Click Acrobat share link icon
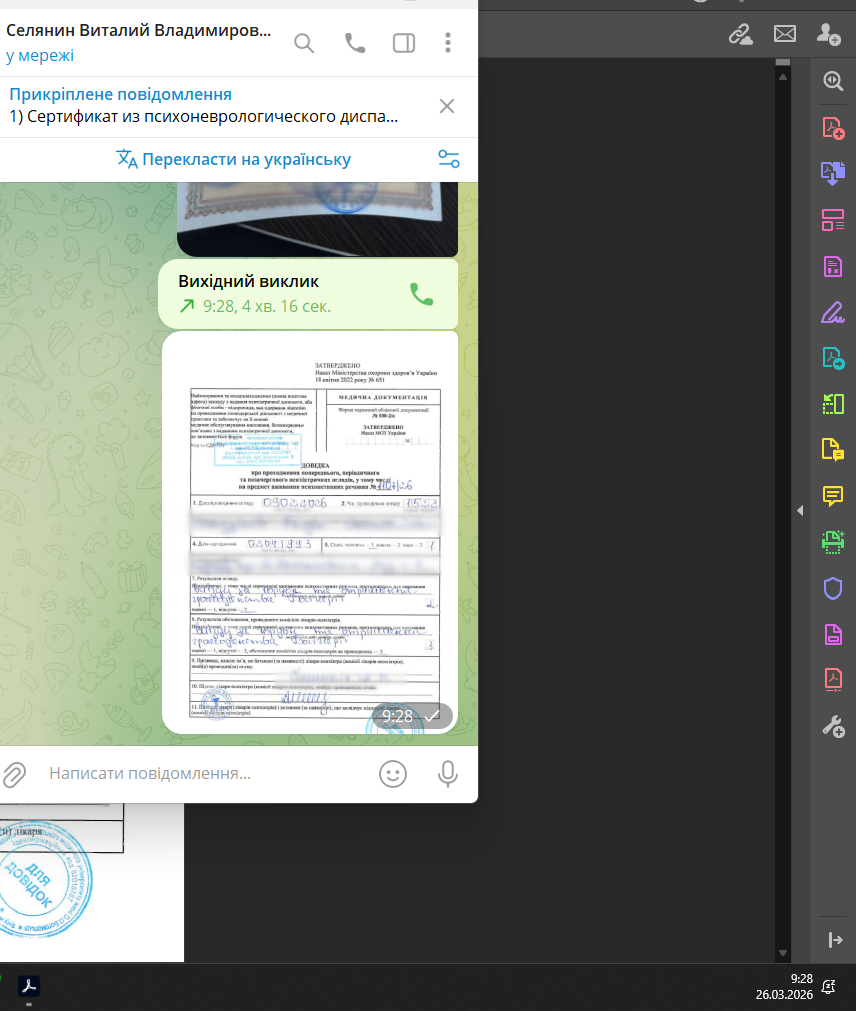This screenshot has height=1011, width=856. 741,34
